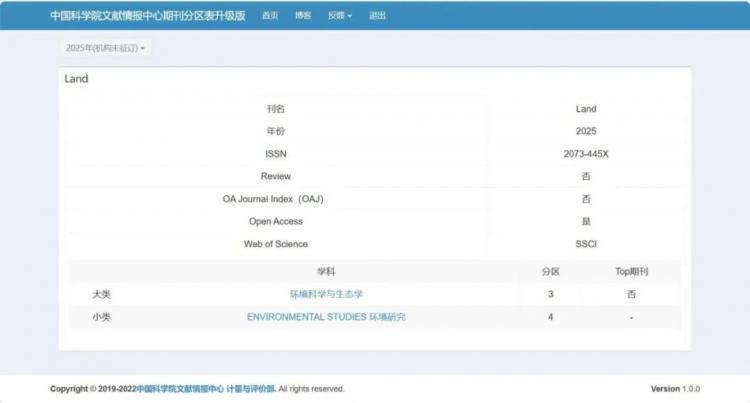750x403 pixels.
Task: Click the Web of Science SSCI value
Action: [x=586, y=244]
